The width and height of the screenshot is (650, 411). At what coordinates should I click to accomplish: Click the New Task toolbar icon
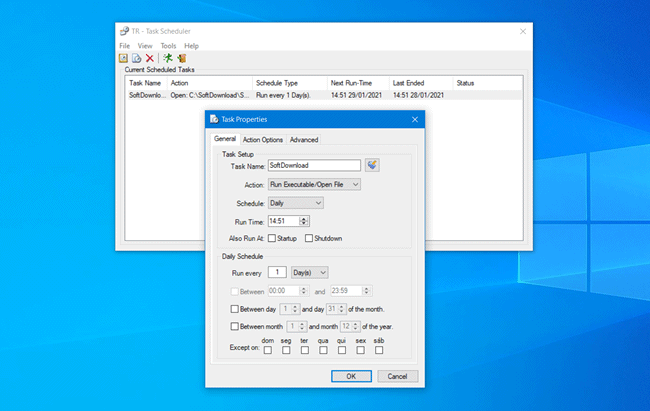[x=123, y=58]
